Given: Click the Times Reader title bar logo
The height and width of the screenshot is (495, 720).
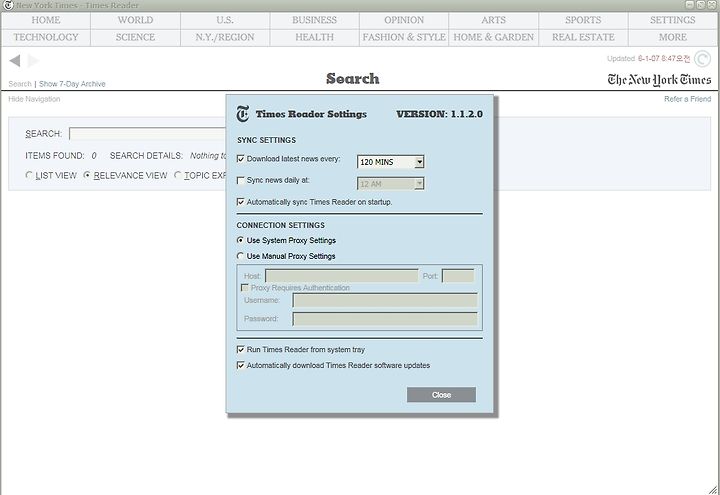Looking at the screenshot, I should pos(8,5).
